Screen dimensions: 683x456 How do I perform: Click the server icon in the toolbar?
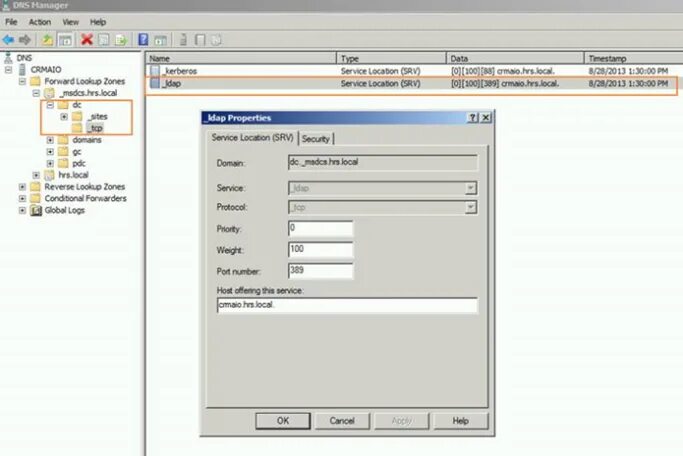(183, 40)
